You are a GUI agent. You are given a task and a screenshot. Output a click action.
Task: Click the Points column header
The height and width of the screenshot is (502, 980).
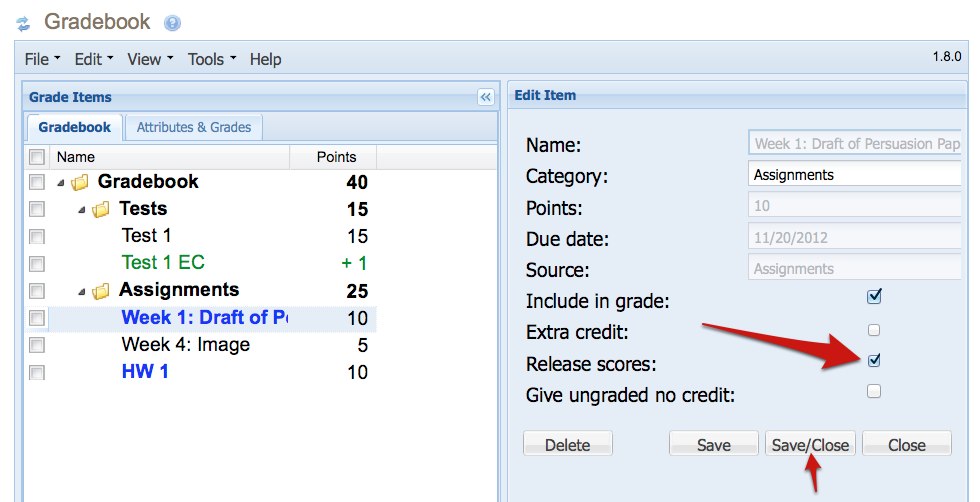336,157
